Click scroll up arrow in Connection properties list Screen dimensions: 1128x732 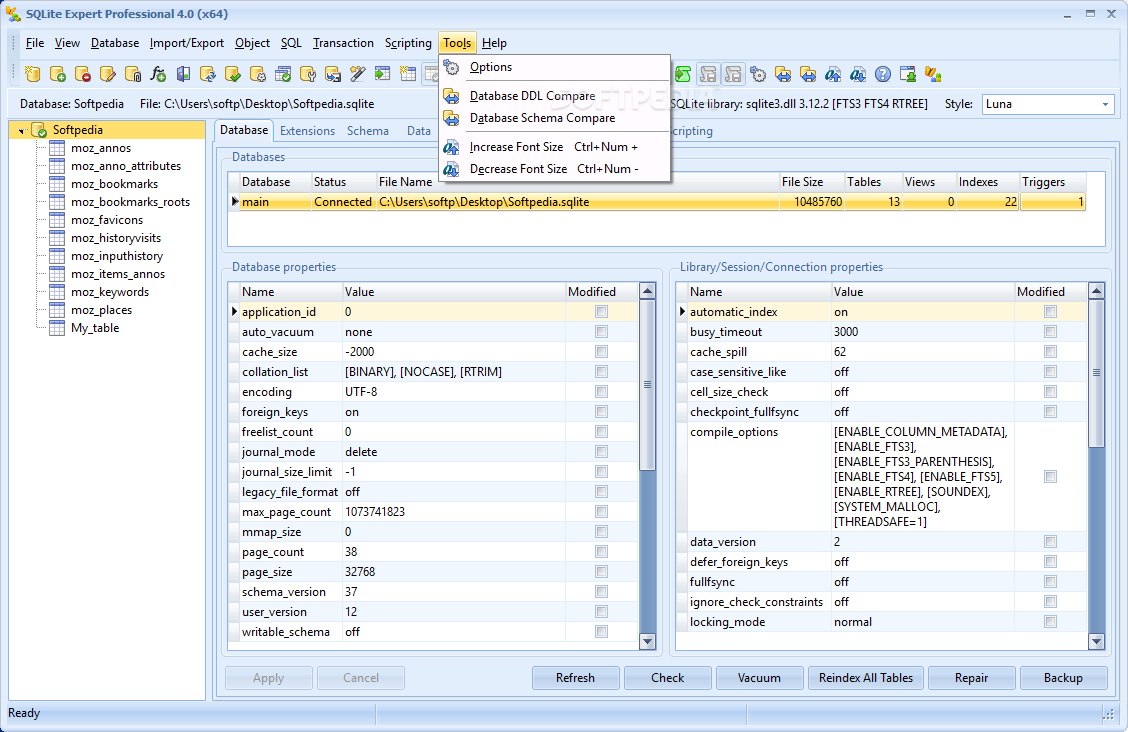tap(1096, 291)
